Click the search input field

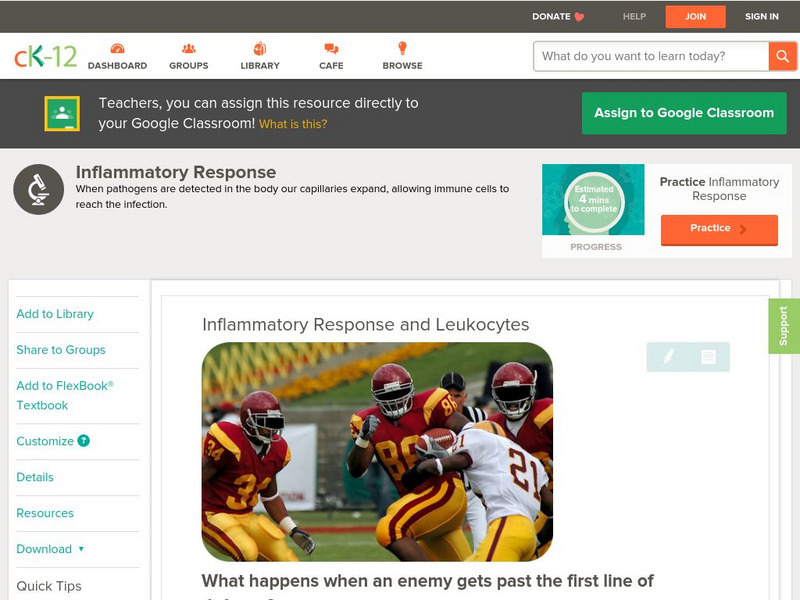coord(651,56)
